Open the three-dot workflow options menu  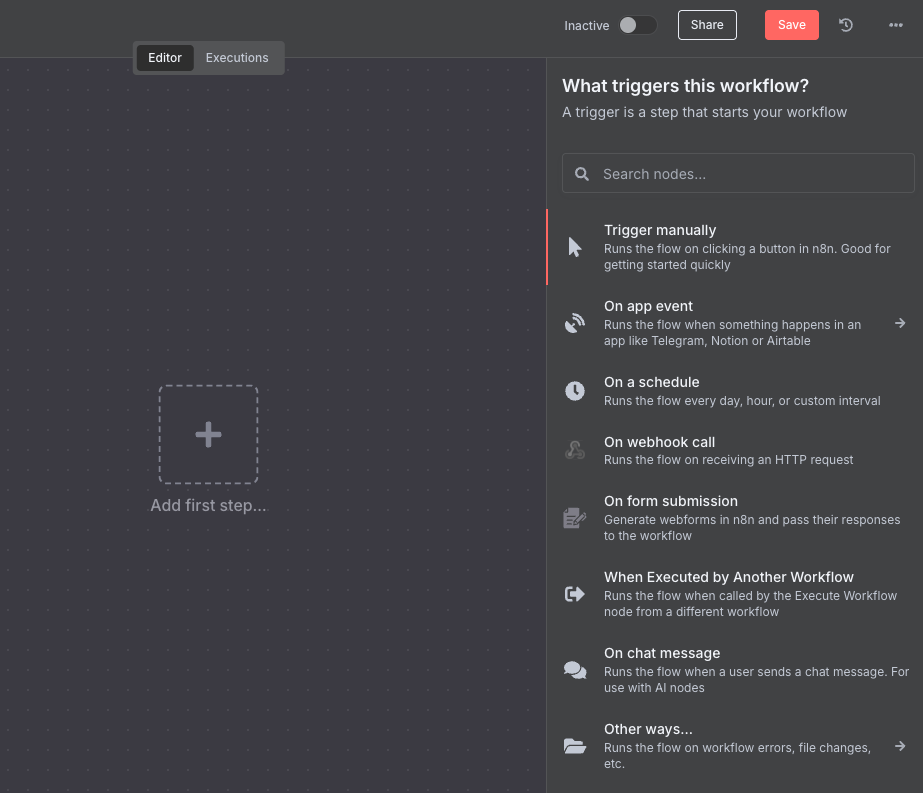coord(896,25)
